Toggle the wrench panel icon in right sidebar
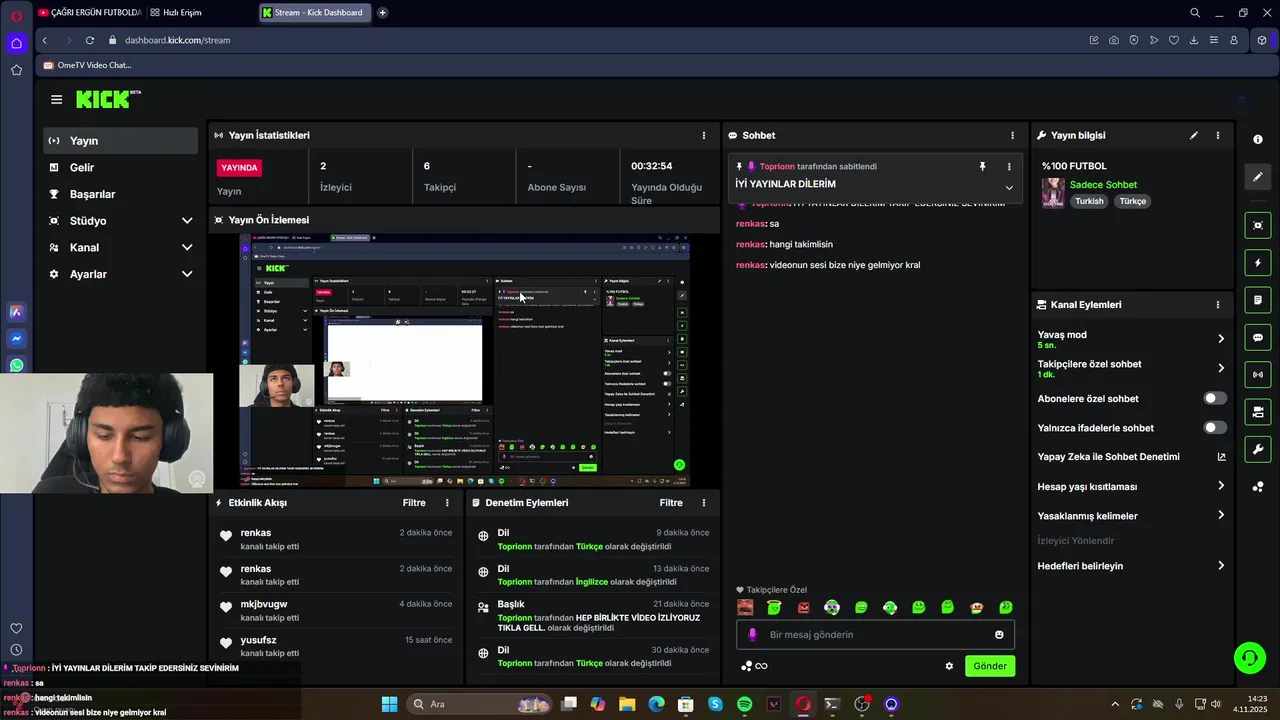This screenshot has height=720, width=1280. tap(1258, 449)
